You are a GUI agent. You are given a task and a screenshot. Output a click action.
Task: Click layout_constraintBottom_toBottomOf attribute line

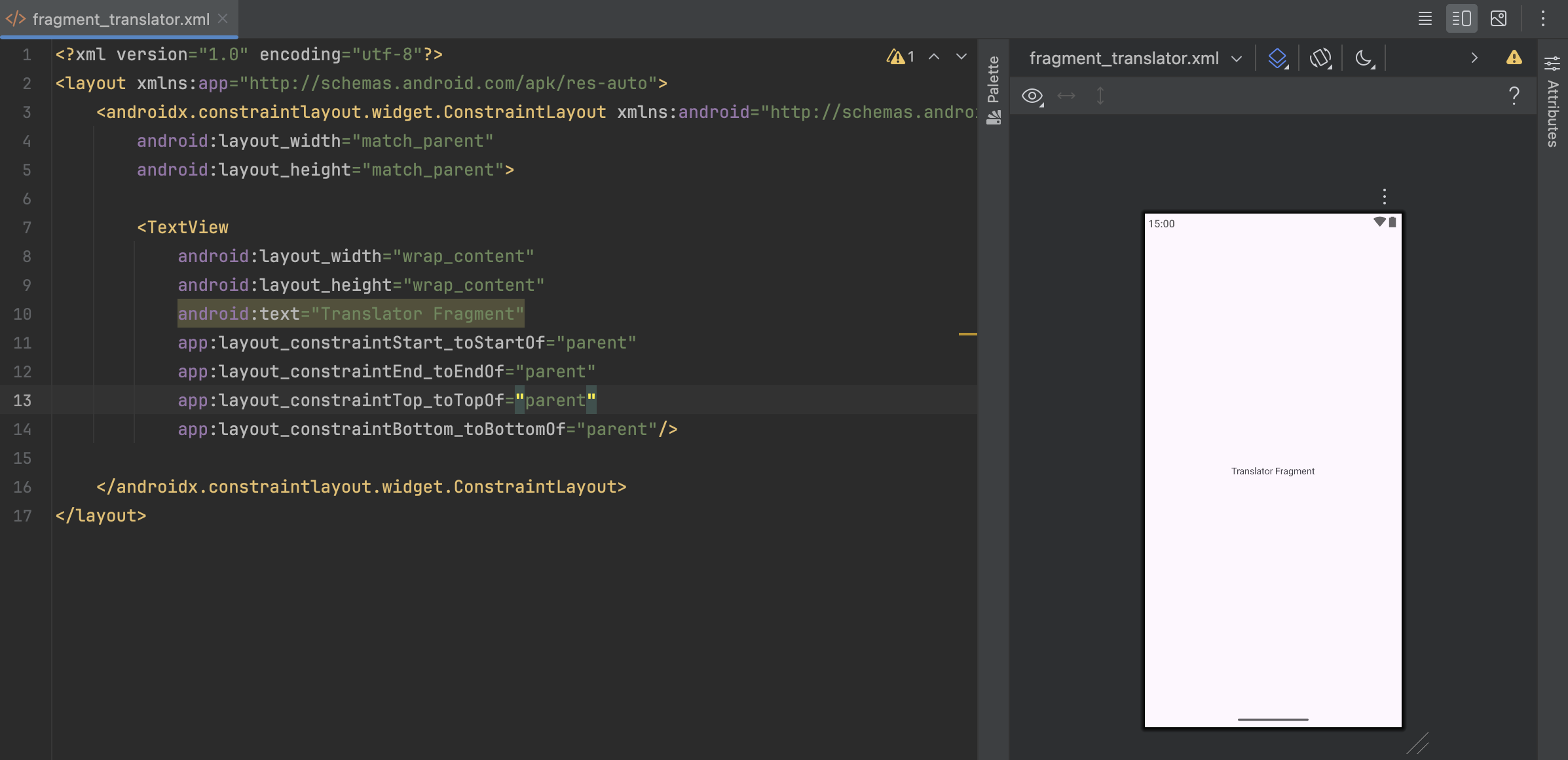428,429
